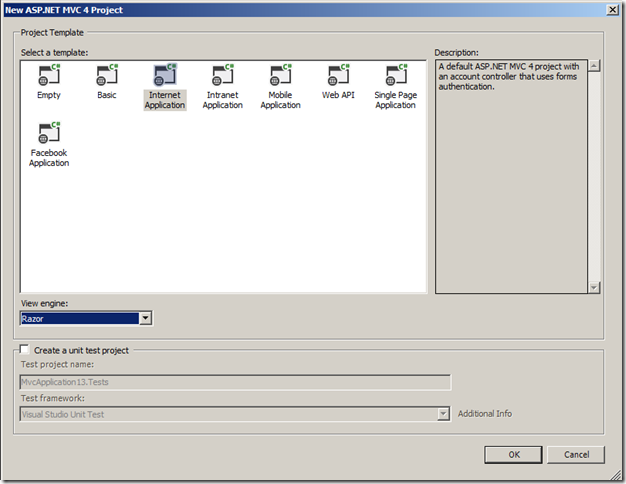Select the Empty project template icon
626x484 pixels.
49,75
